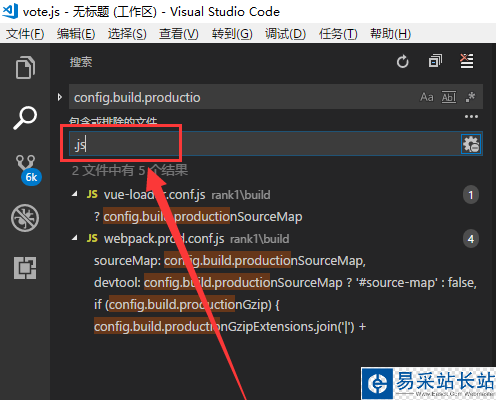
Task: Toggle Match Case option
Action: coord(427,97)
